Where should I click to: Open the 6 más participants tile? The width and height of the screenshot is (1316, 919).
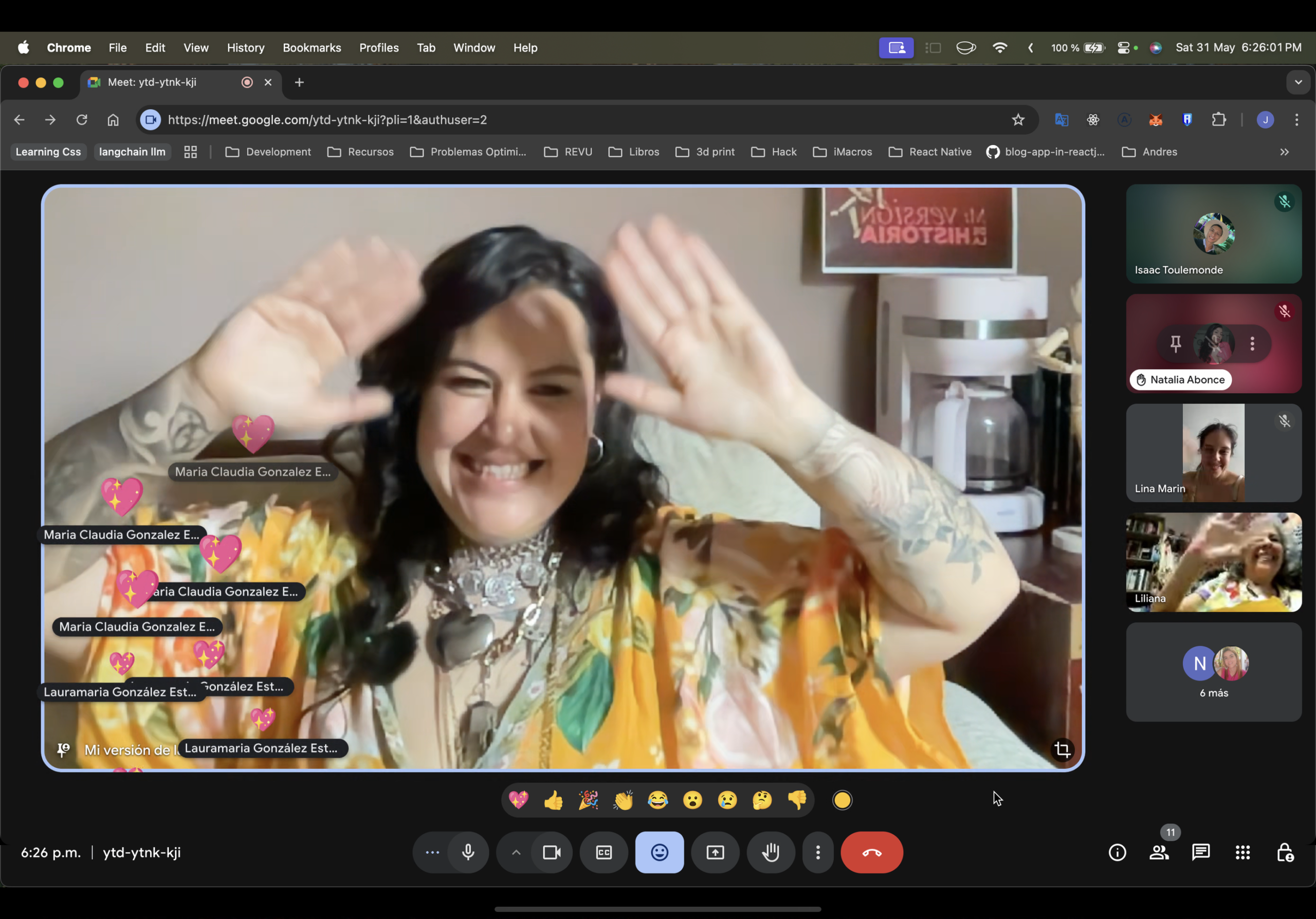1213,671
